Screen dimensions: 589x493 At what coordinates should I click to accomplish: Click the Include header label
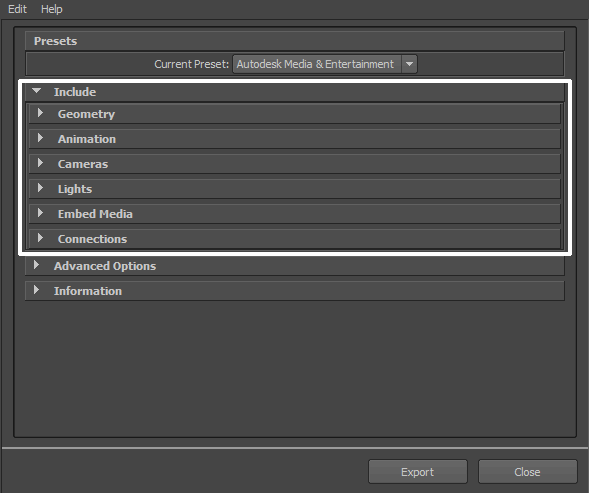point(75,92)
